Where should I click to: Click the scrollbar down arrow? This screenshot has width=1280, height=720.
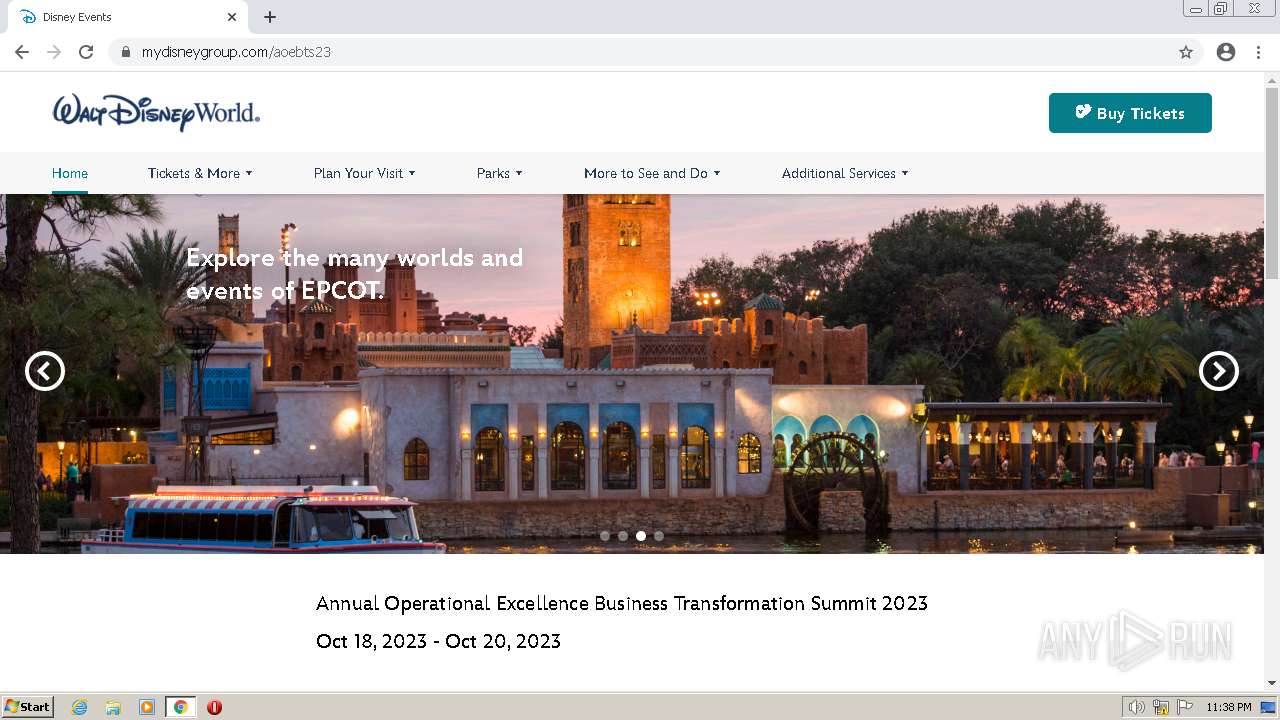[1272, 683]
